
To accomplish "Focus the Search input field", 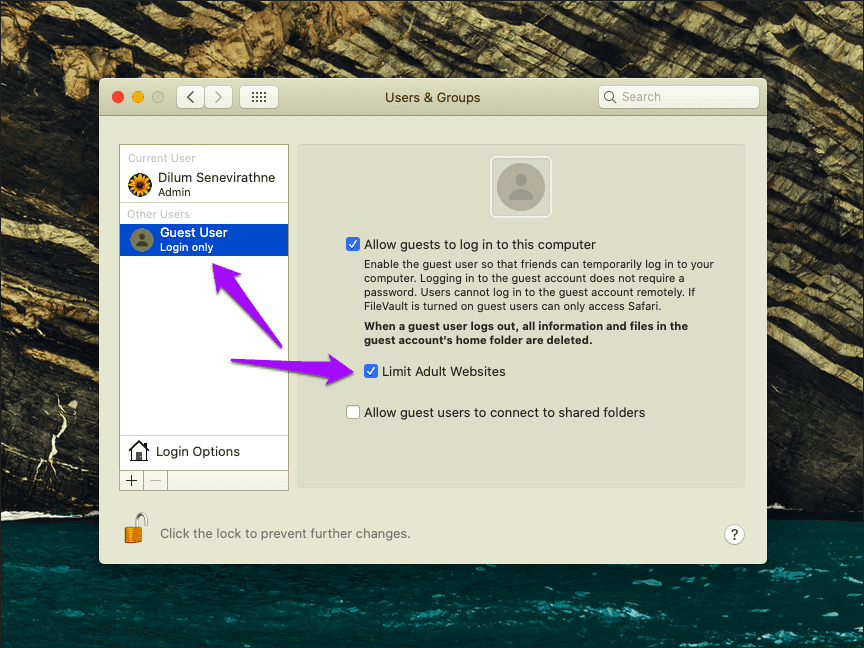I will tap(678, 97).
